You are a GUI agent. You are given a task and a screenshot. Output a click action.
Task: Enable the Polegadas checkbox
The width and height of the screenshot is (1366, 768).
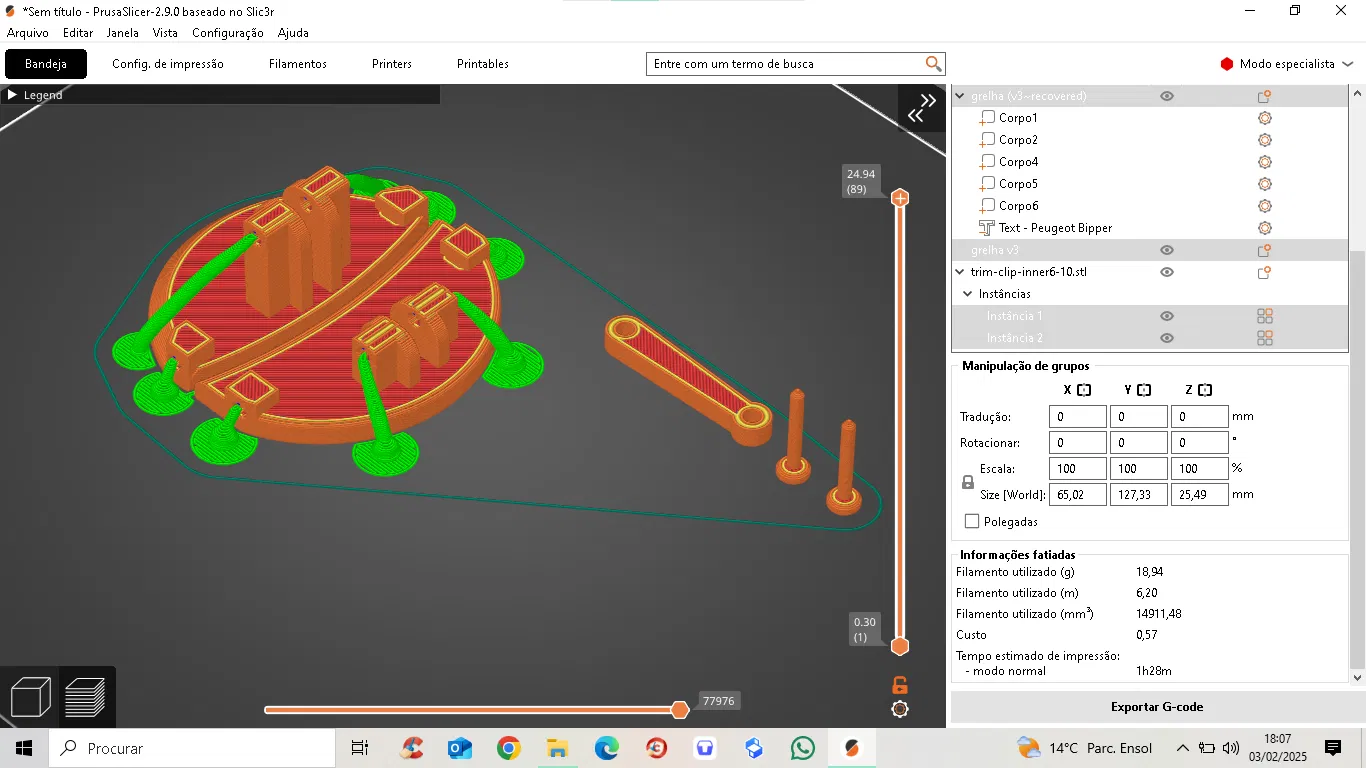[x=972, y=522]
